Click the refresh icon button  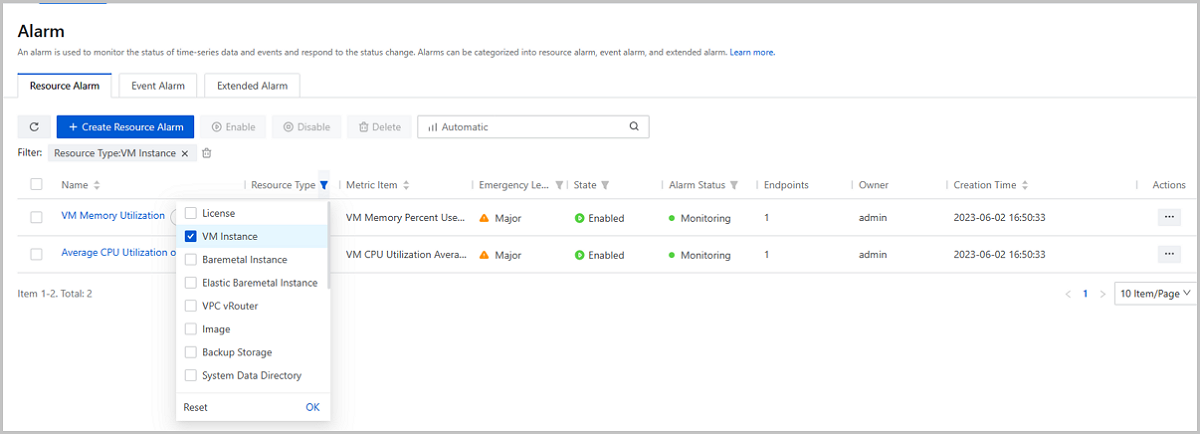click(x=34, y=127)
